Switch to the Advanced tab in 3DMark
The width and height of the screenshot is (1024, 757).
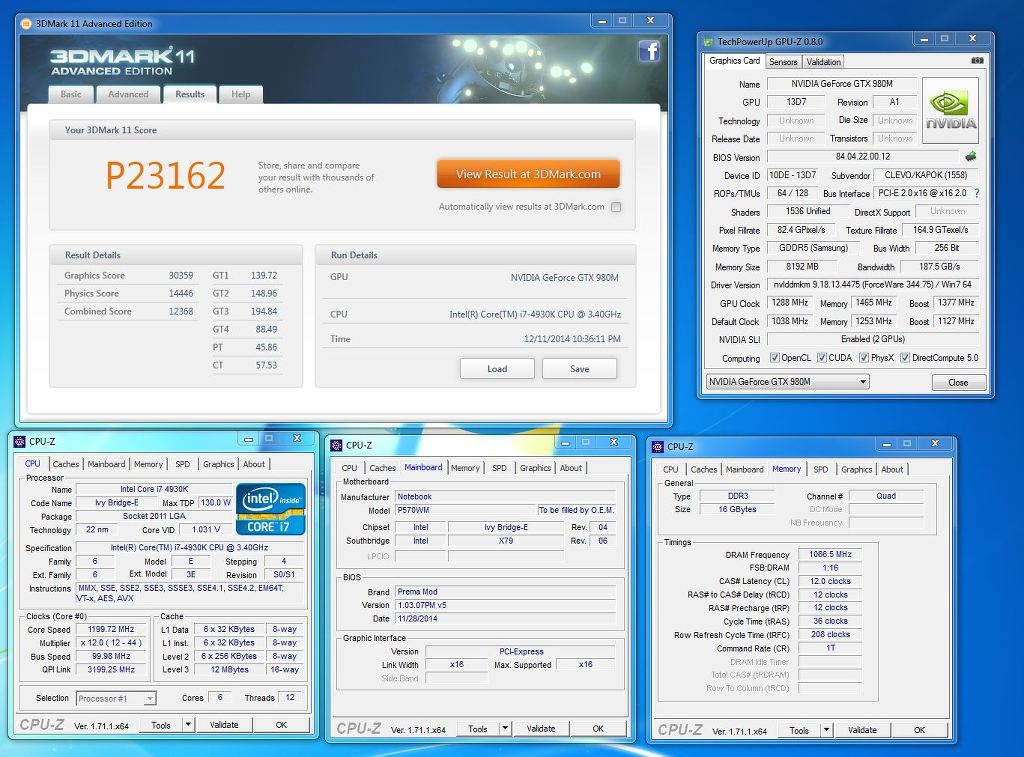pos(128,95)
